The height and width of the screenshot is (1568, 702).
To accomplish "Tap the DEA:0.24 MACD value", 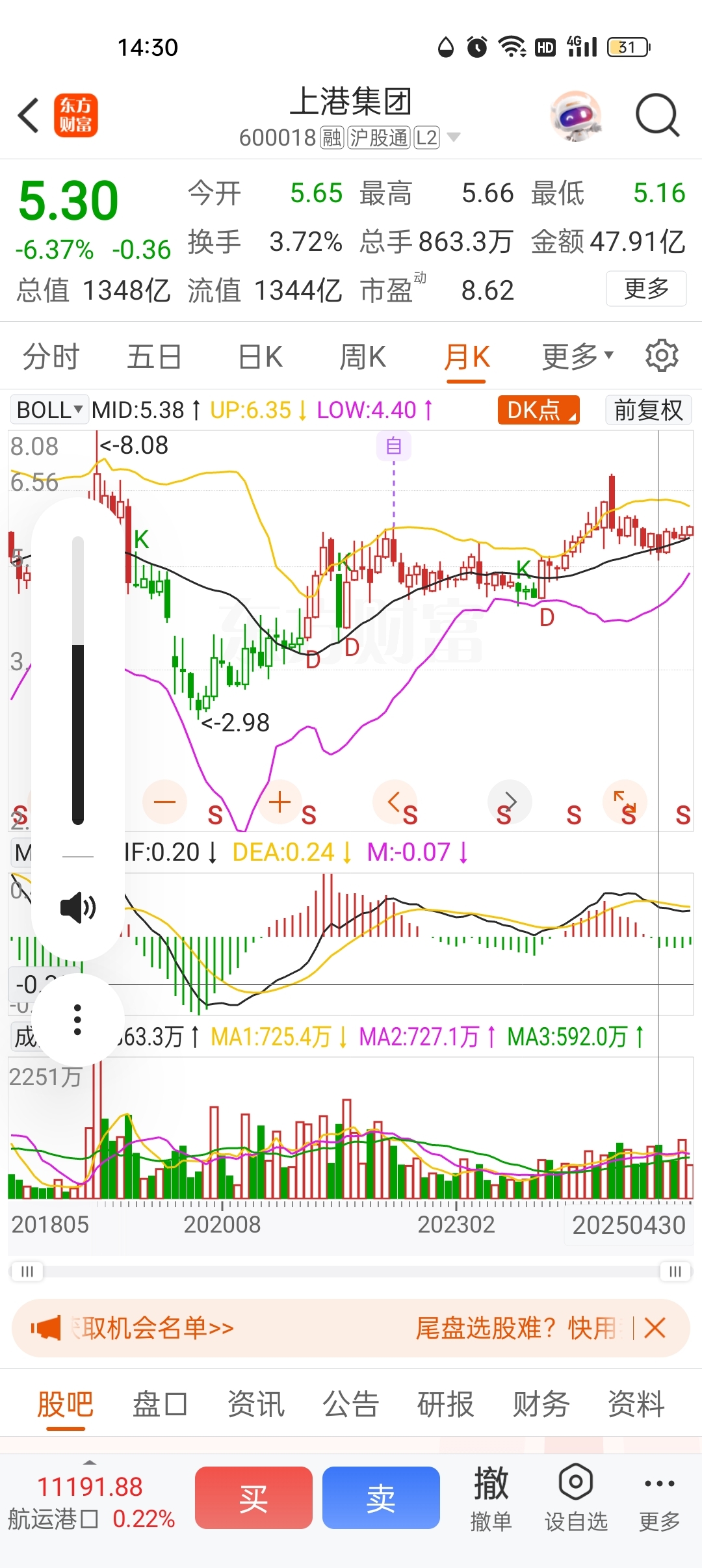I will pyautogui.click(x=291, y=852).
